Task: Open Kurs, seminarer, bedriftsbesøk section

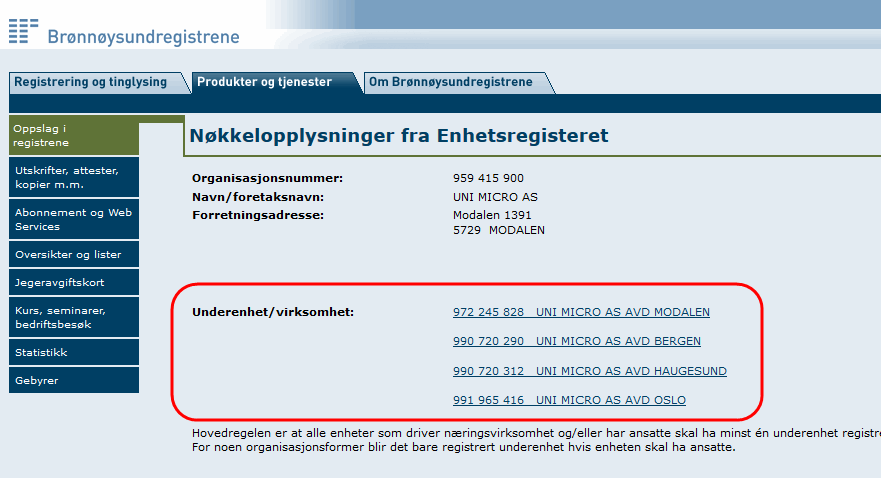Action: click(x=72, y=317)
